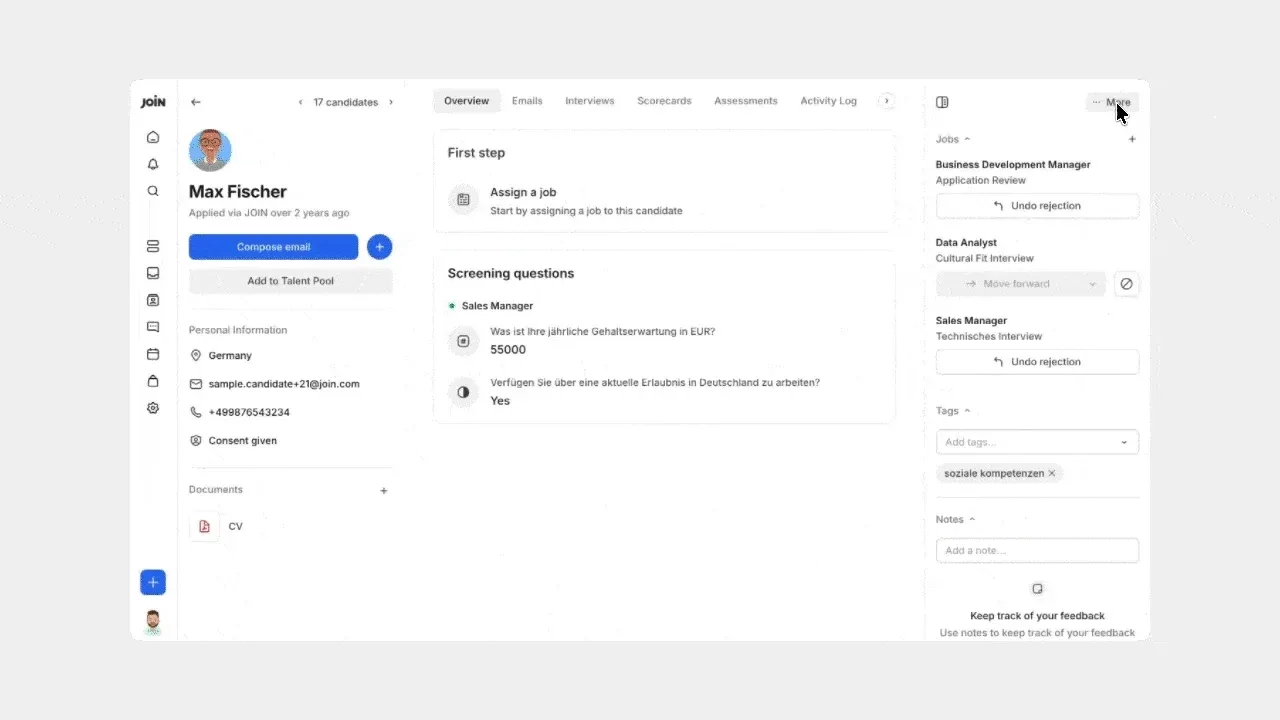Click the blue plus button at sidebar bottom
Image resolution: width=1280 pixels, height=720 pixels.
153,582
